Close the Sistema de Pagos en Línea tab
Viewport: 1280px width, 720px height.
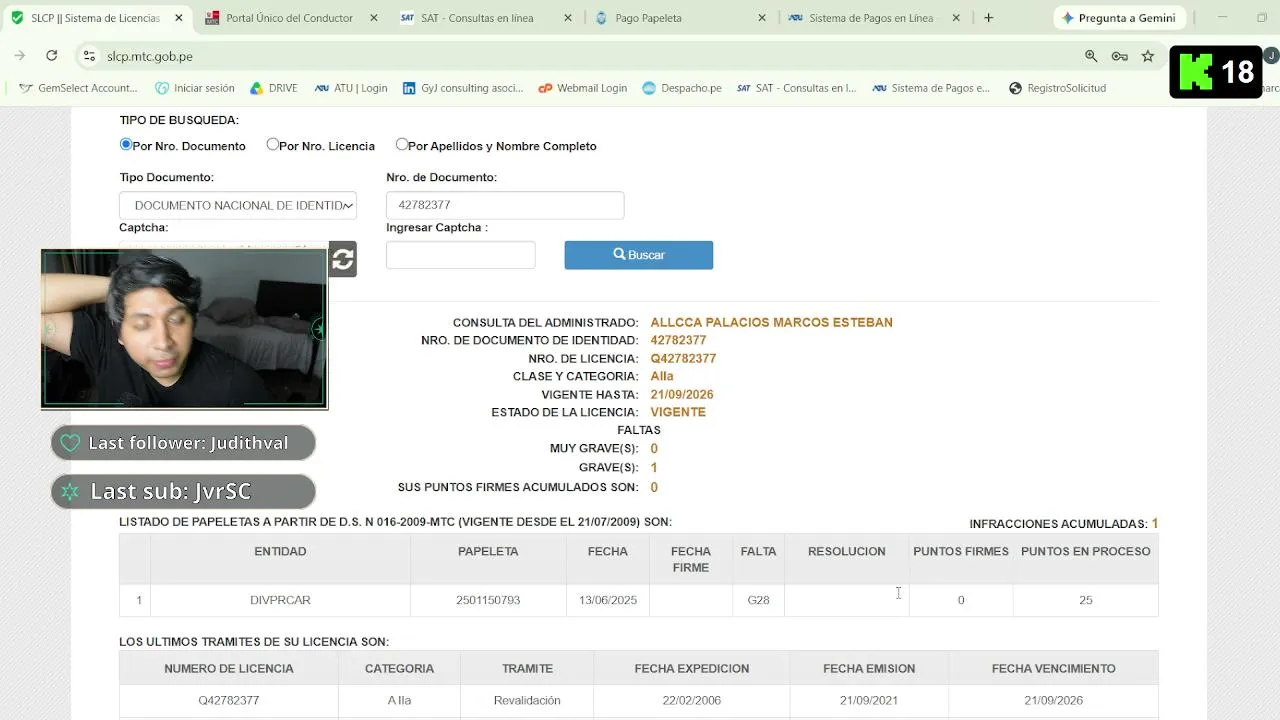(955, 18)
